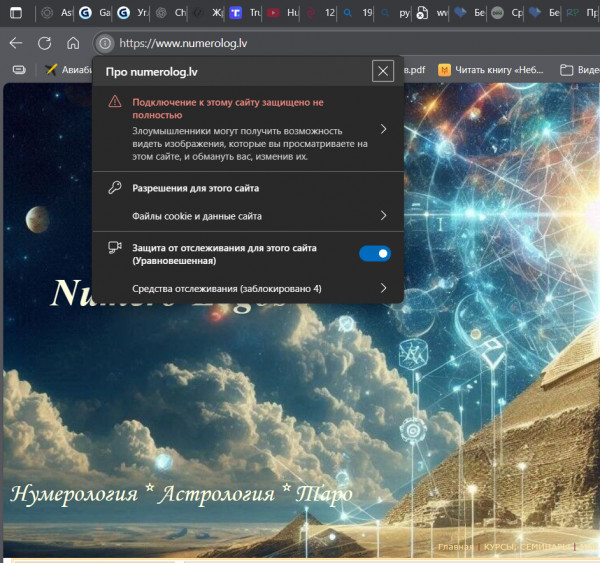
Task: Open the 'Авиаб' bookmark with plane icon
Action: click(68, 70)
